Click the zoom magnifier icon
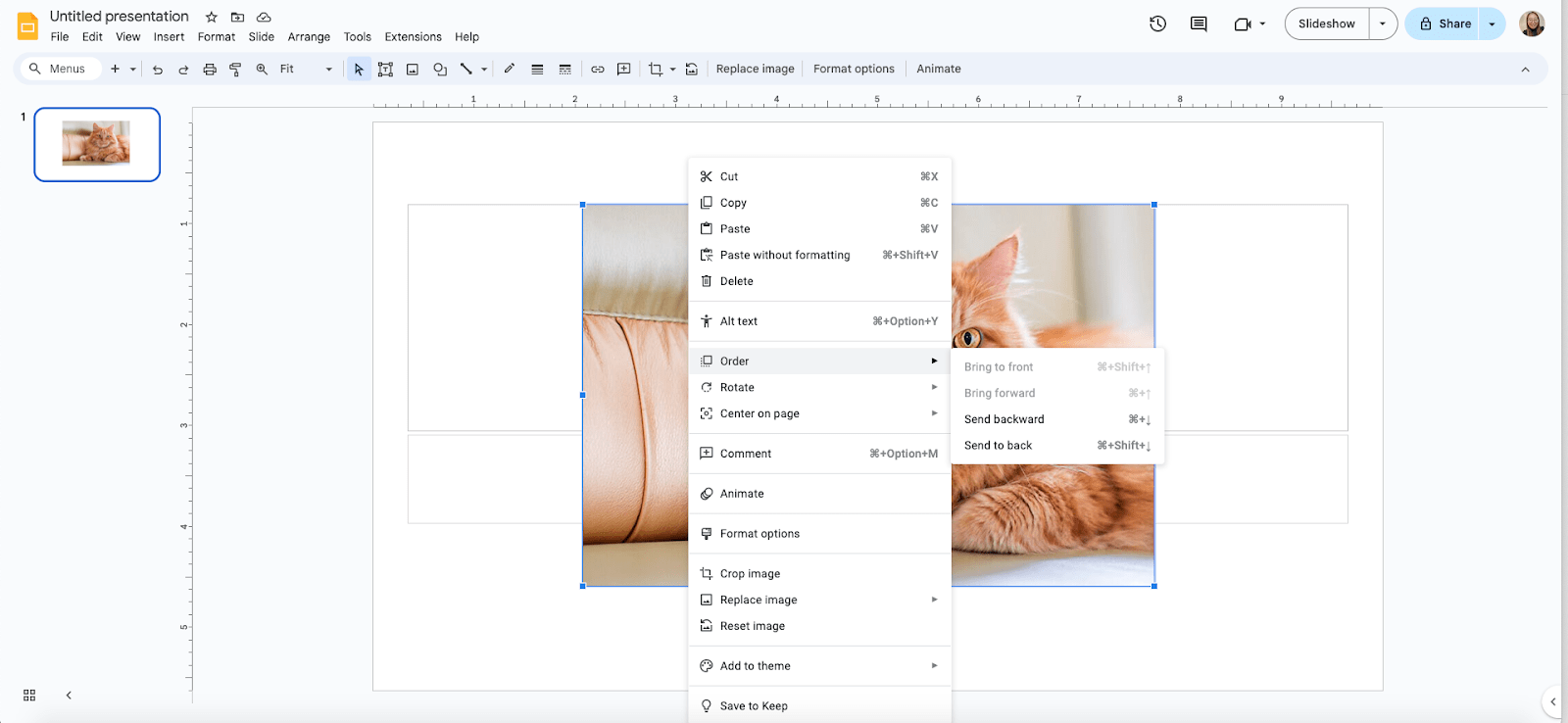This screenshot has width=1568, height=723. pyautogui.click(x=262, y=70)
